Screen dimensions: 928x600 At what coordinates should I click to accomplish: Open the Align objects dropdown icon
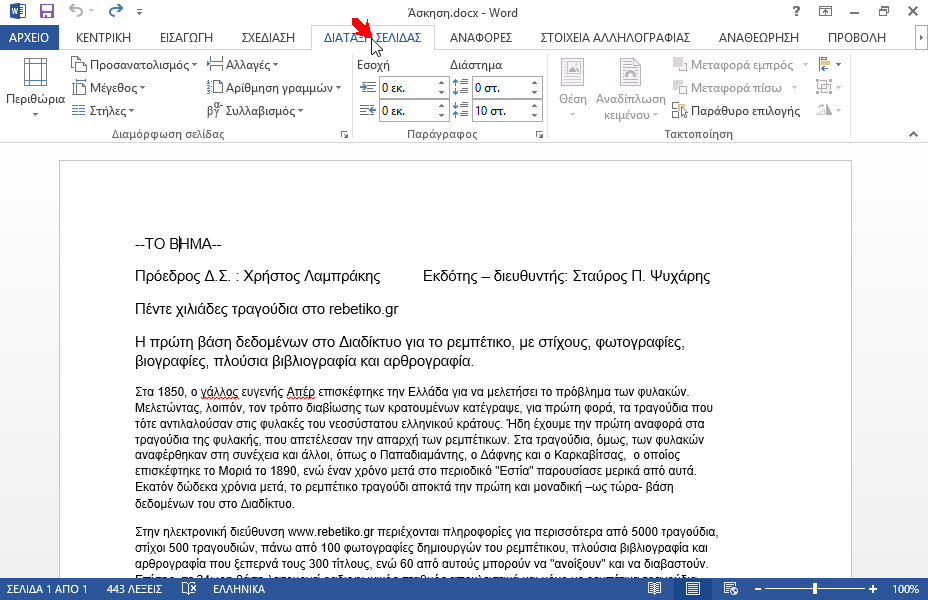point(830,64)
